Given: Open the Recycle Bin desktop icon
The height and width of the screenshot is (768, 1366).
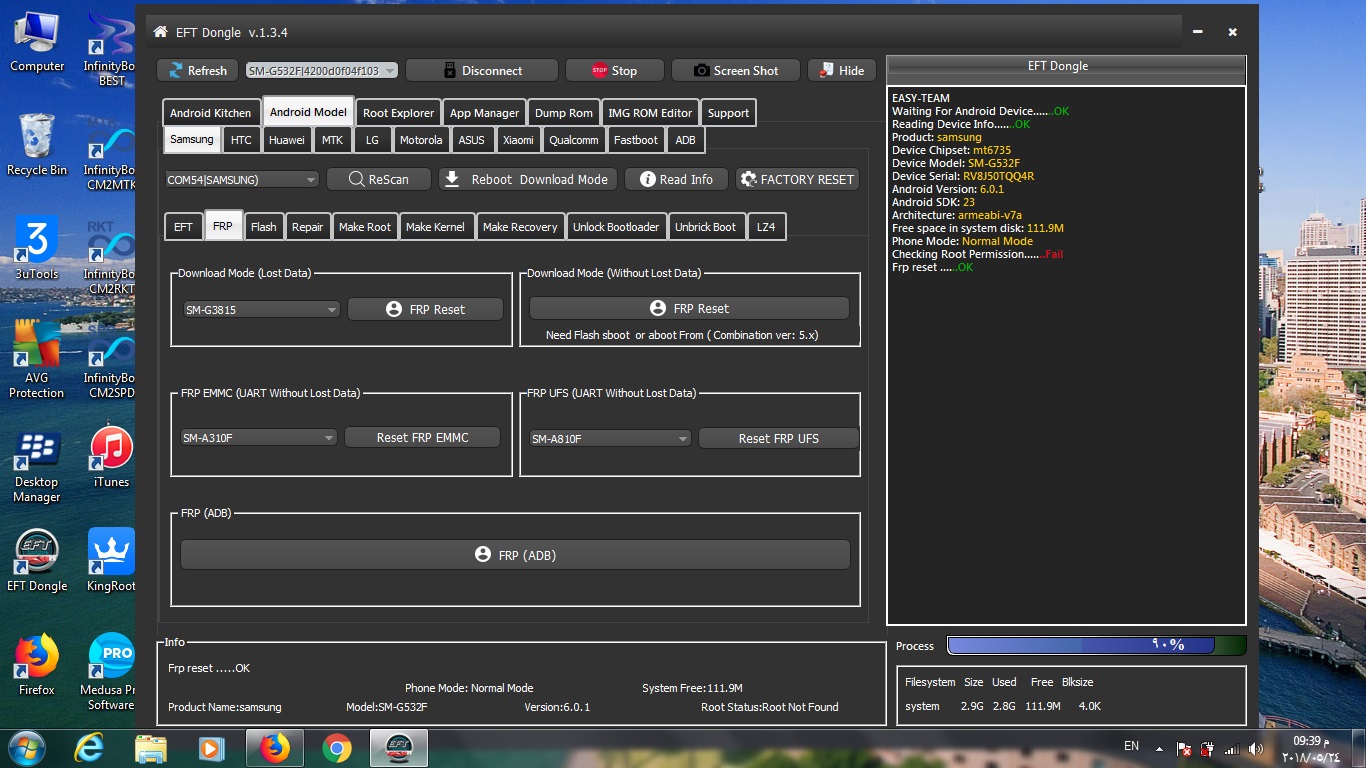Looking at the screenshot, I should tap(37, 145).
